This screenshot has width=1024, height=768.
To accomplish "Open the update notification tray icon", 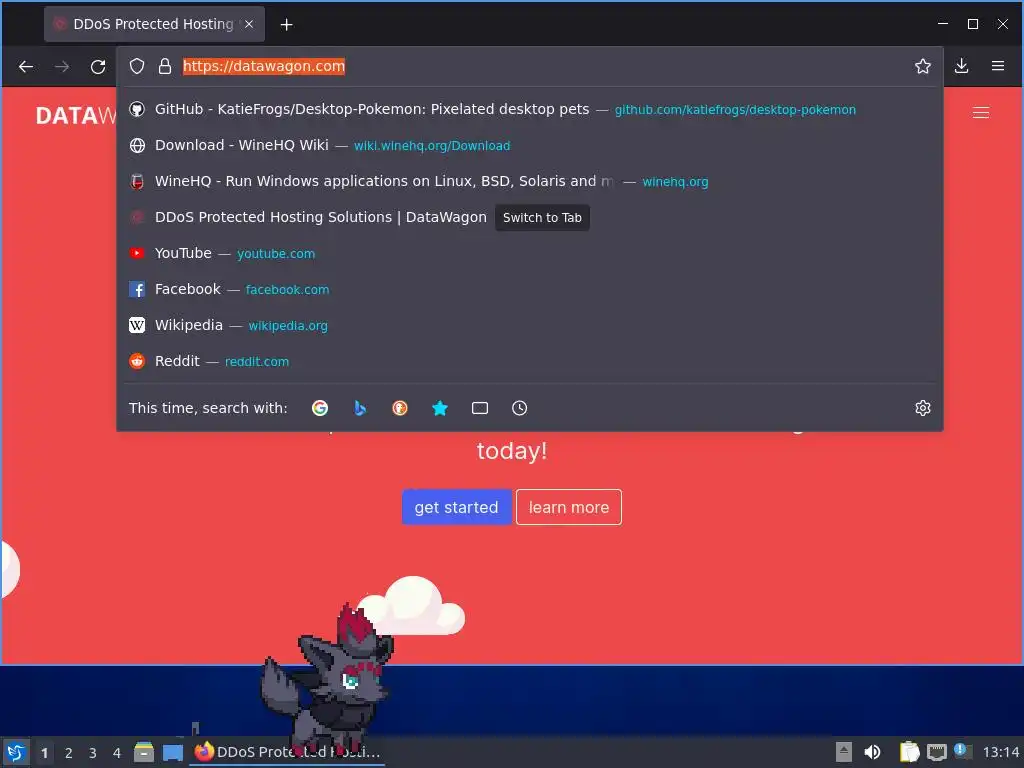I will 962,751.
